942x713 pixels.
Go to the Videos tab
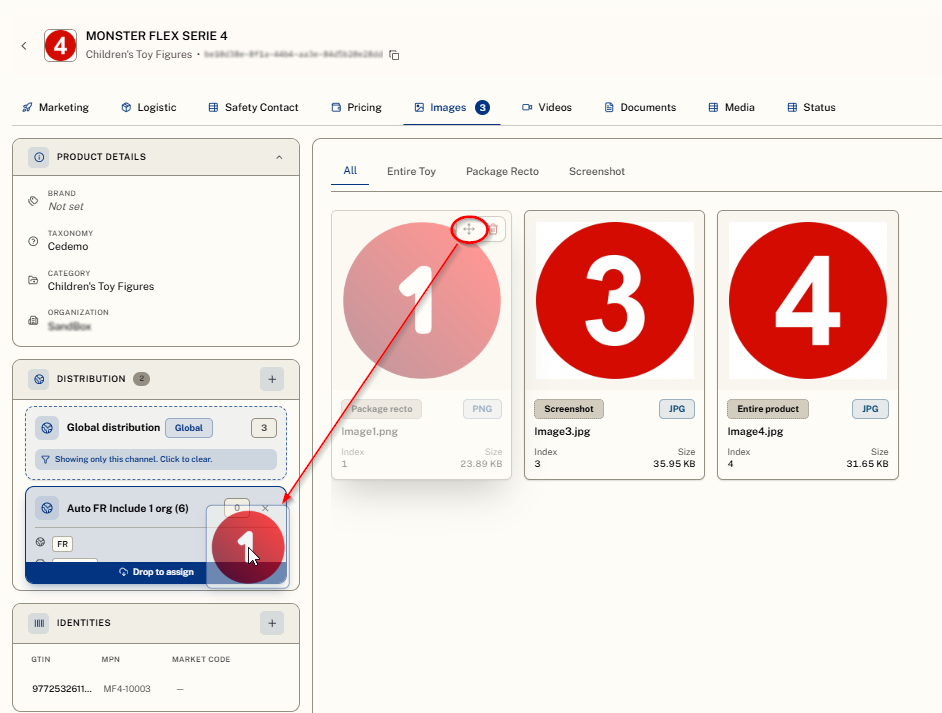point(547,108)
